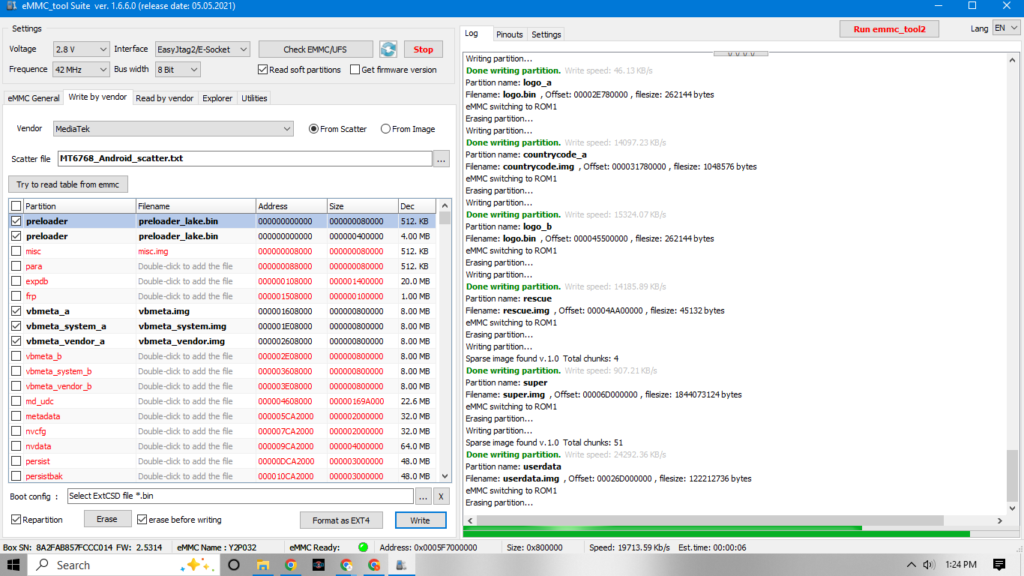Open File Explorer from the taskbar
The width and height of the screenshot is (1024, 576).
point(263,565)
